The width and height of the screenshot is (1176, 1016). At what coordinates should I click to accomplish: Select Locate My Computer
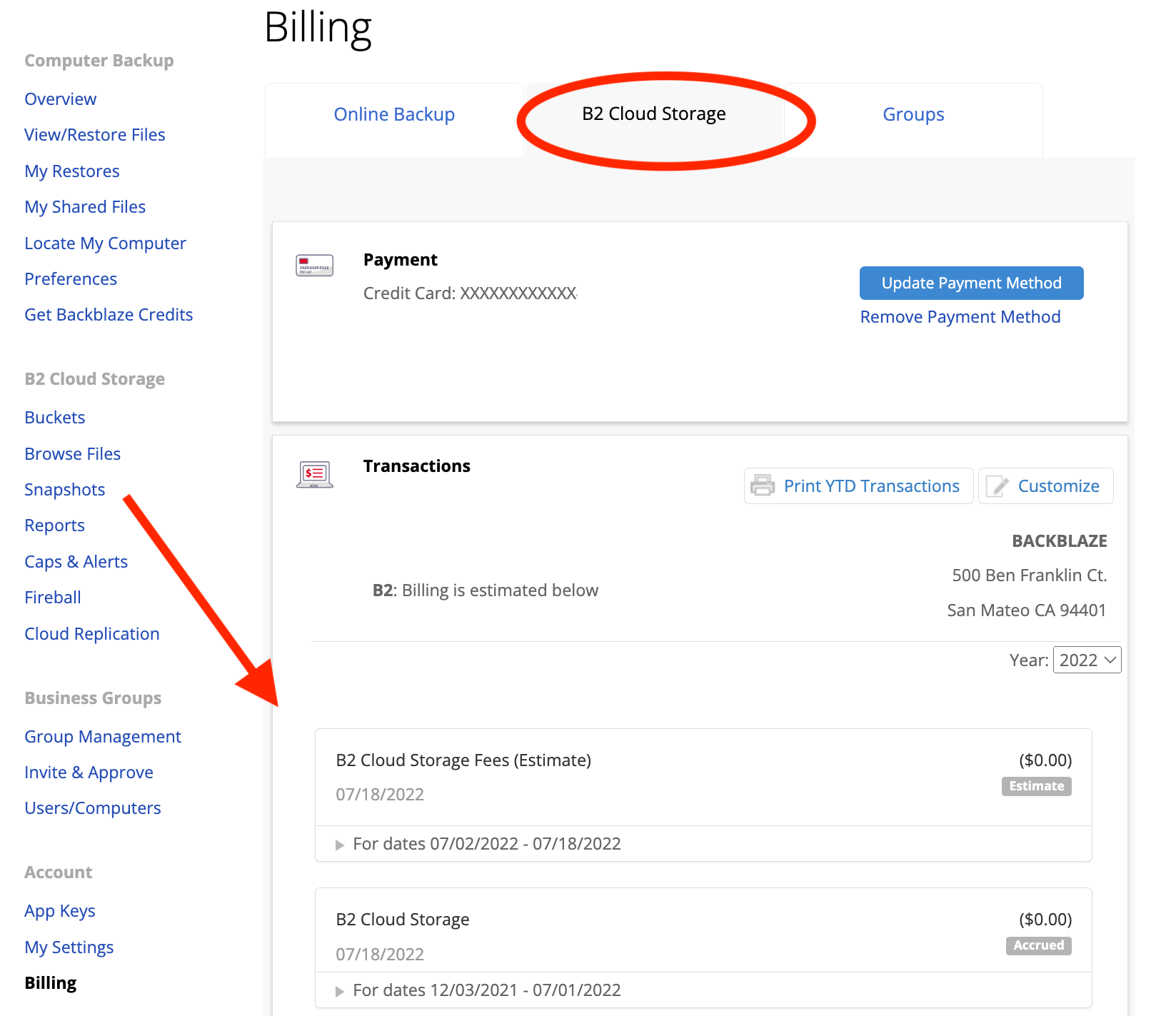click(105, 243)
